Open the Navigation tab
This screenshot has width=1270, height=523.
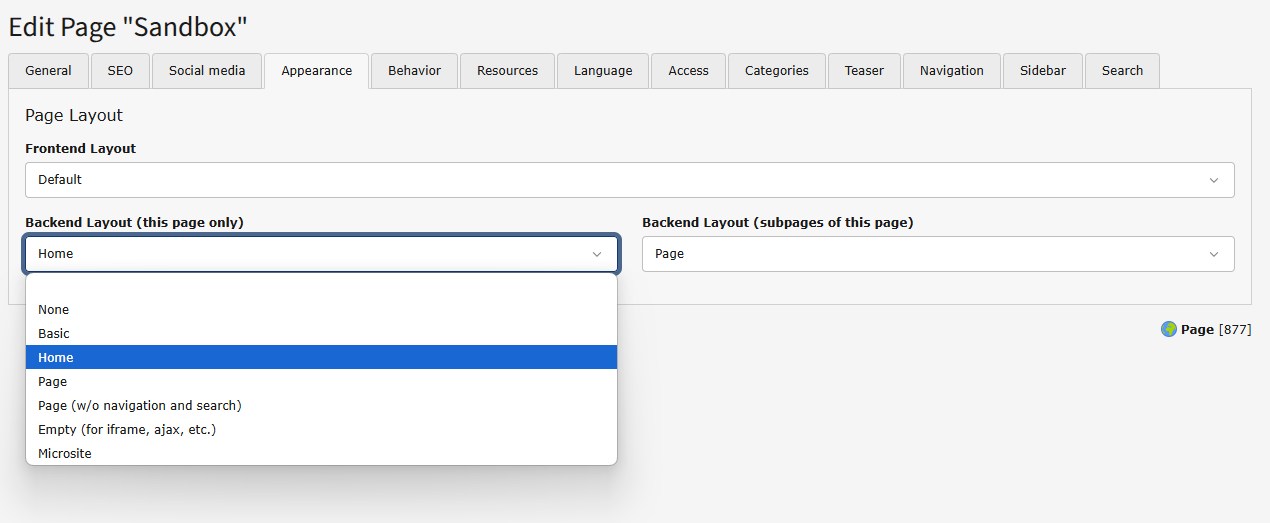click(951, 71)
